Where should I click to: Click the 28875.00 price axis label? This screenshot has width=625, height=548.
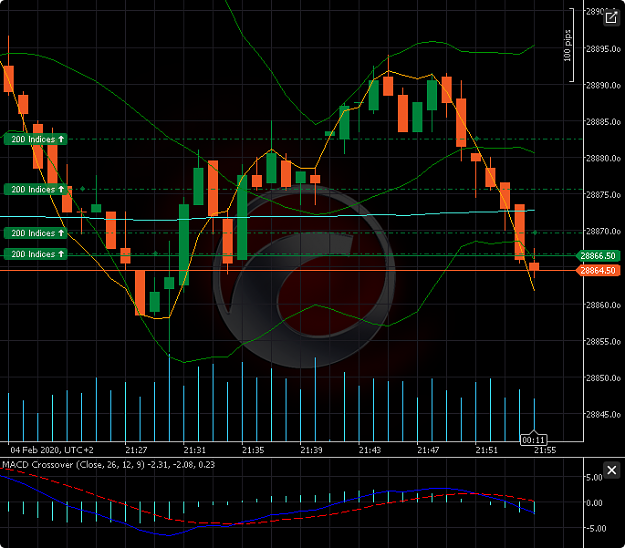click(x=603, y=195)
